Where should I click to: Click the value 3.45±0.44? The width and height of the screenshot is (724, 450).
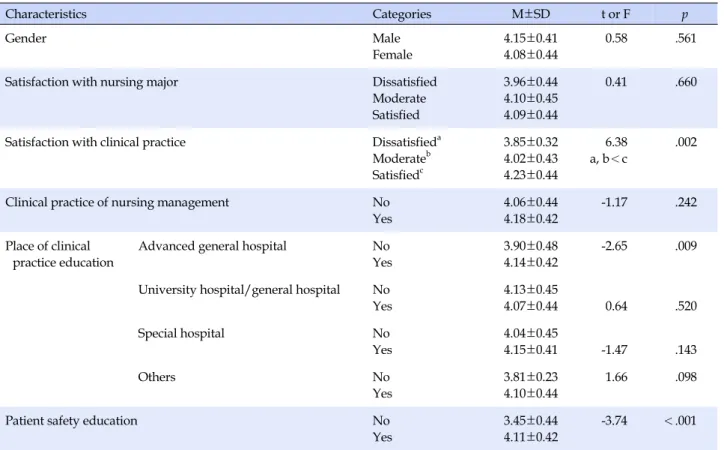tap(531, 420)
